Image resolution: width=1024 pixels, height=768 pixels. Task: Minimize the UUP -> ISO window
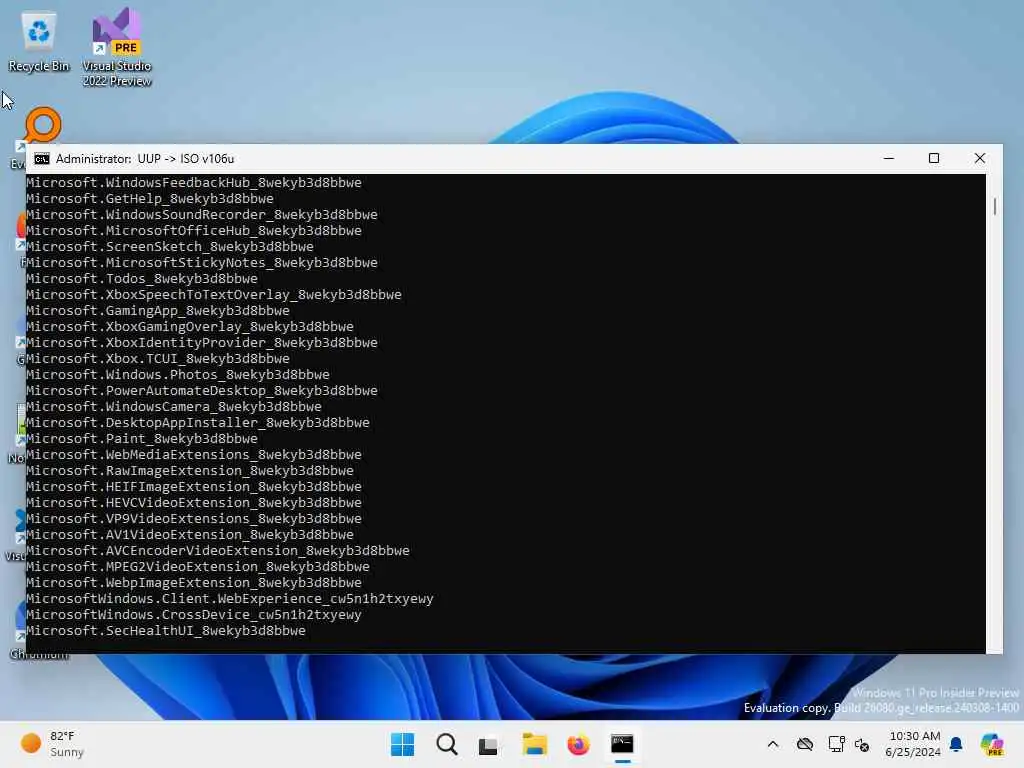coord(889,159)
